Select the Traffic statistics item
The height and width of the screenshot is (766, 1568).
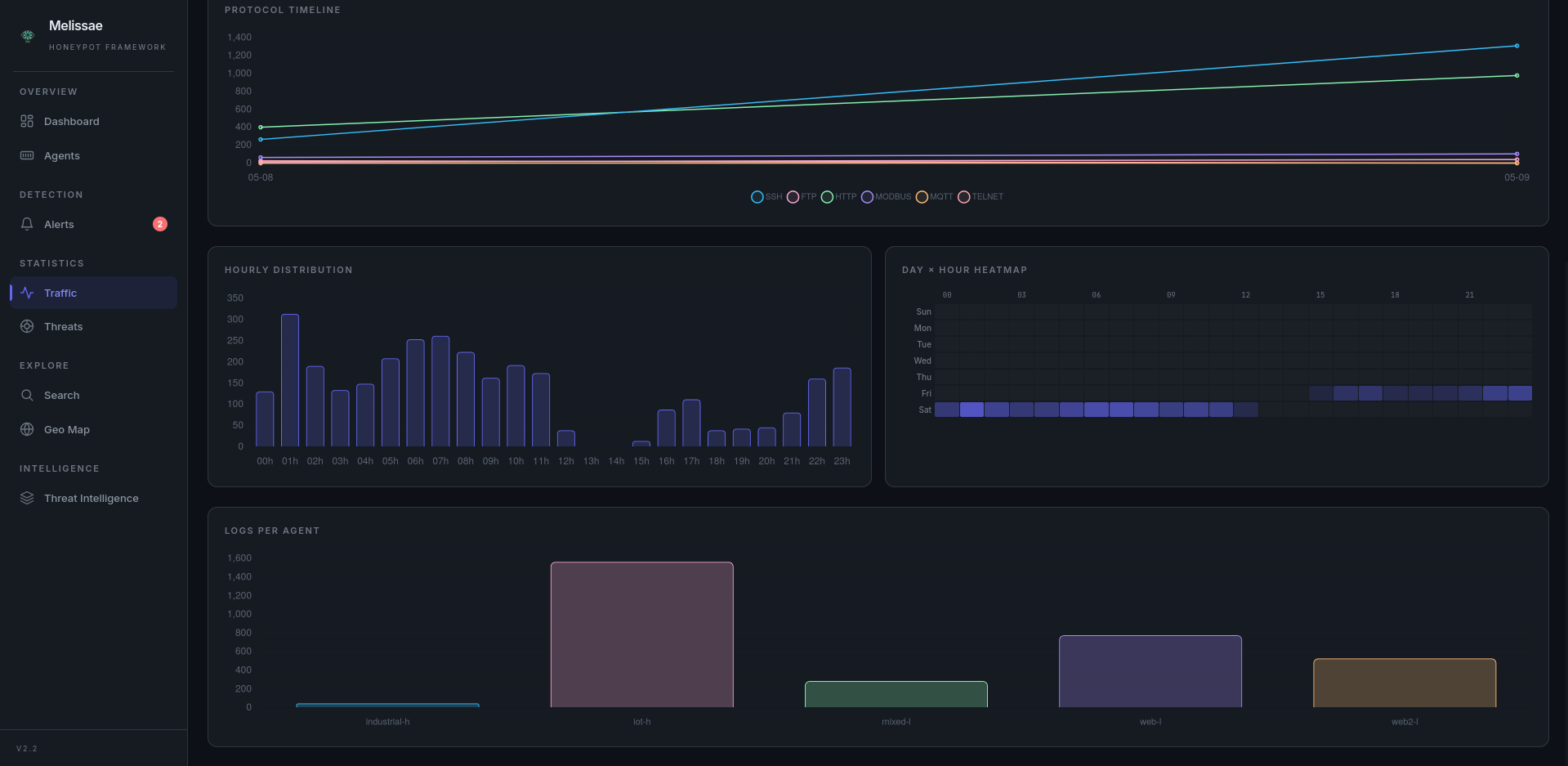93,293
